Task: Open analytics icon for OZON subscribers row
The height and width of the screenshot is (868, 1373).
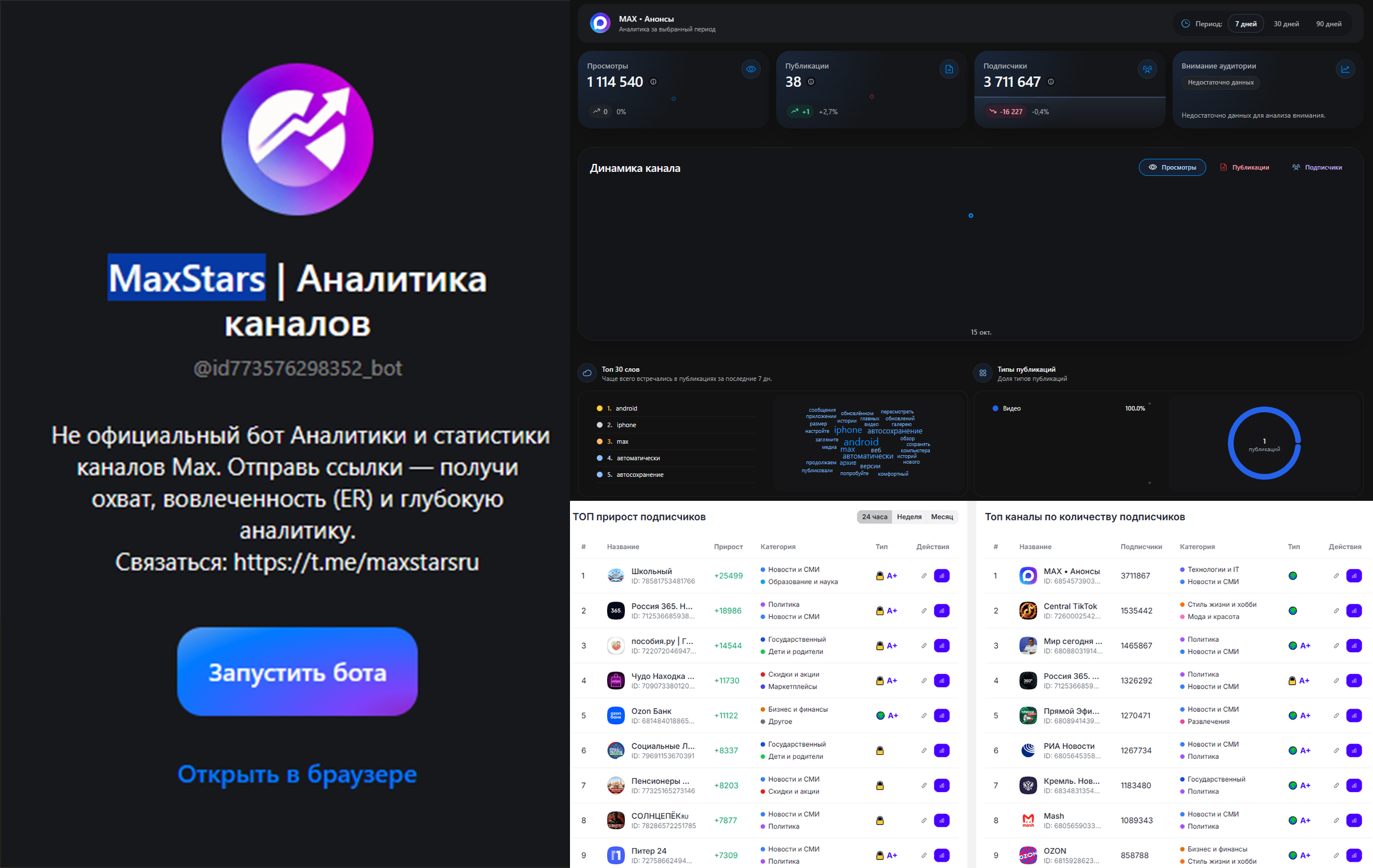Action: point(1354,855)
